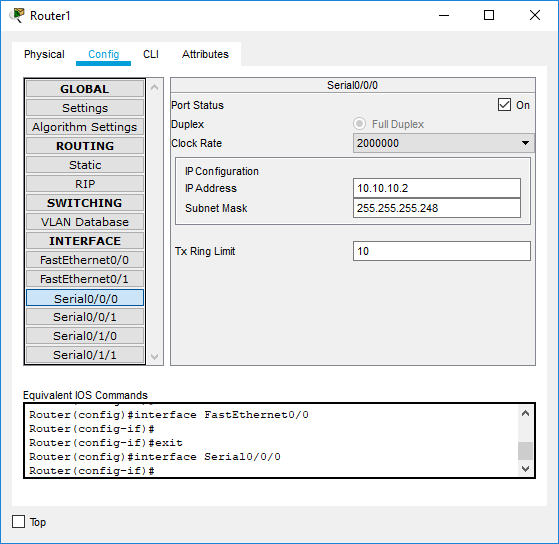The width and height of the screenshot is (559, 544).
Task: Close the Router1 window
Action: [535, 15]
